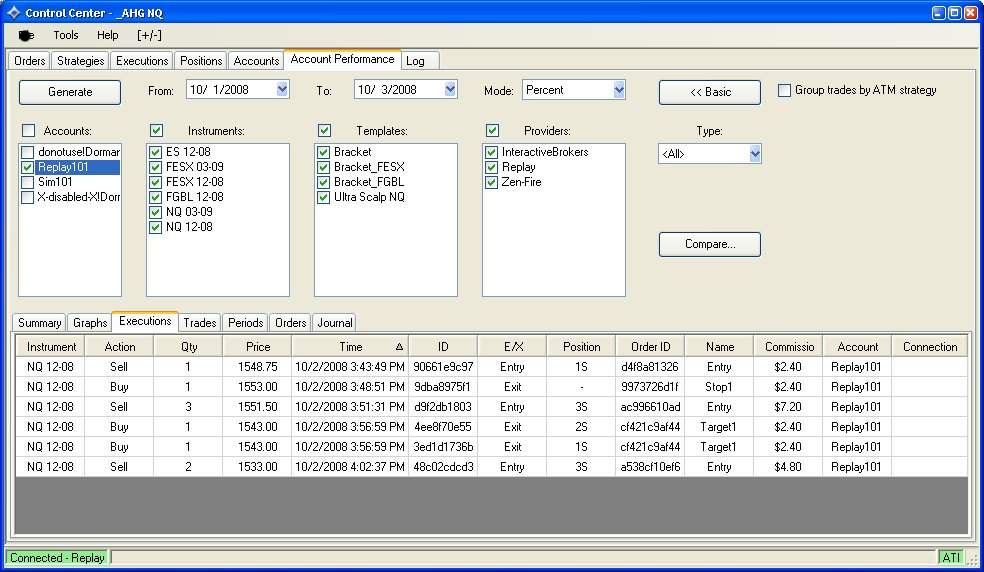This screenshot has width=984, height=572.
Task: Open the File menu icon
Action: tap(26, 35)
